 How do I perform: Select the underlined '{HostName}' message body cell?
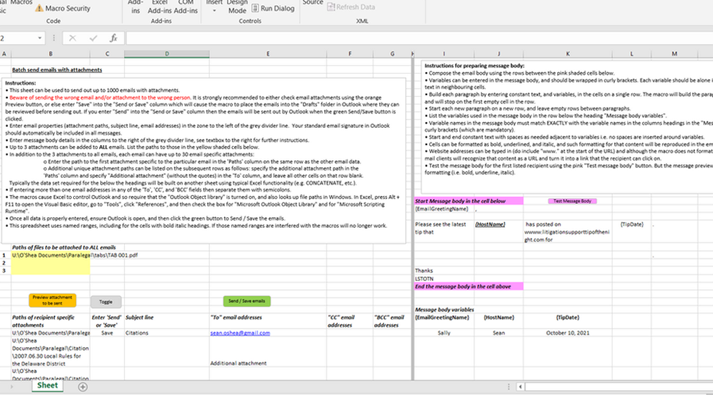499,232
